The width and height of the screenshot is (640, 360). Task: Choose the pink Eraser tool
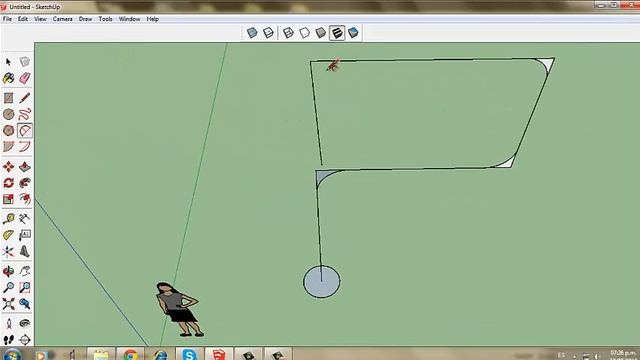click(24, 78)
